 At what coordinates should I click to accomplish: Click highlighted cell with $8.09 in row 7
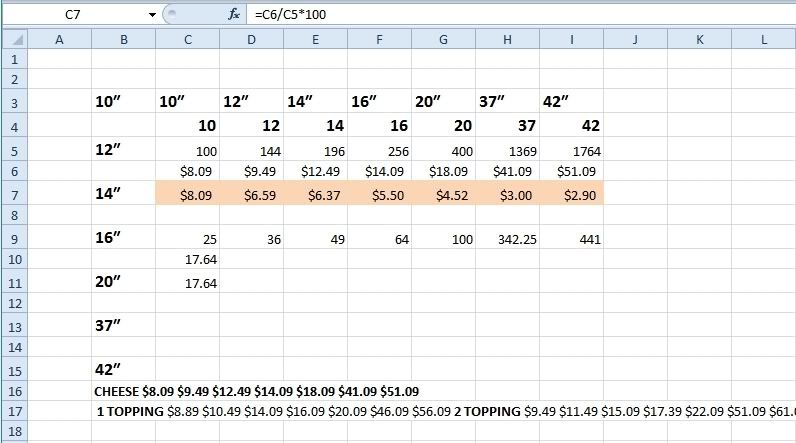[187, 195]
